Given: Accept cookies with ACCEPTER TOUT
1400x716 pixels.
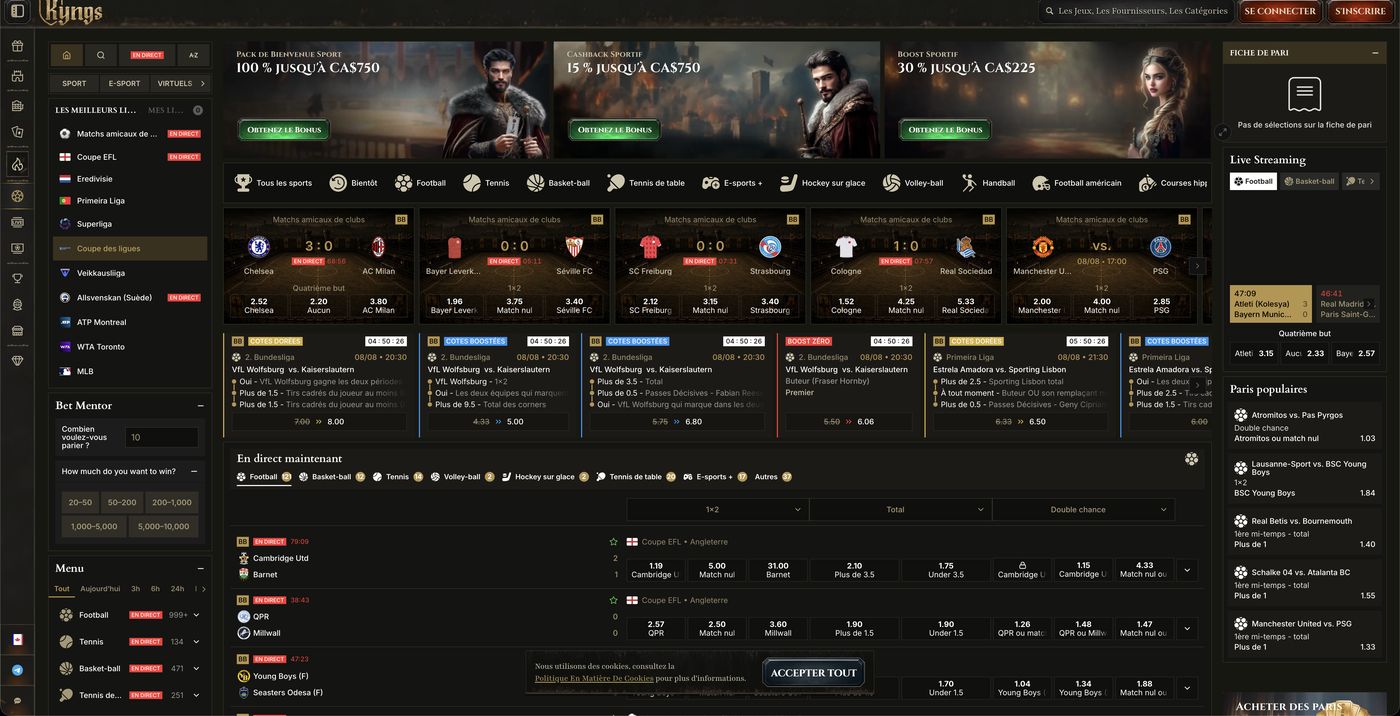Looking at the screenshot, I should click(x=813, y=673).
